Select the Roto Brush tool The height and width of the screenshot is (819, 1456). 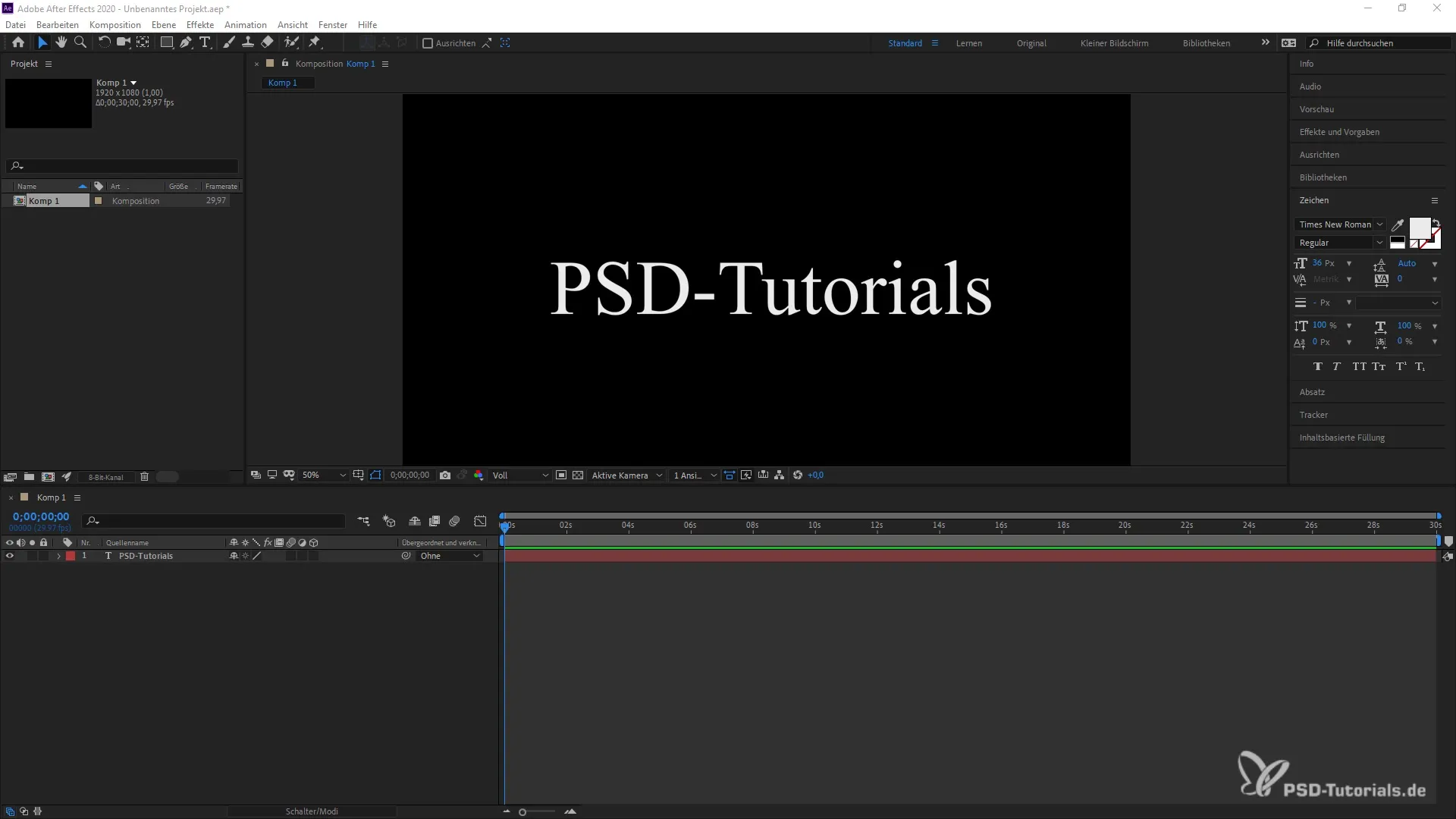pos(291,42)
